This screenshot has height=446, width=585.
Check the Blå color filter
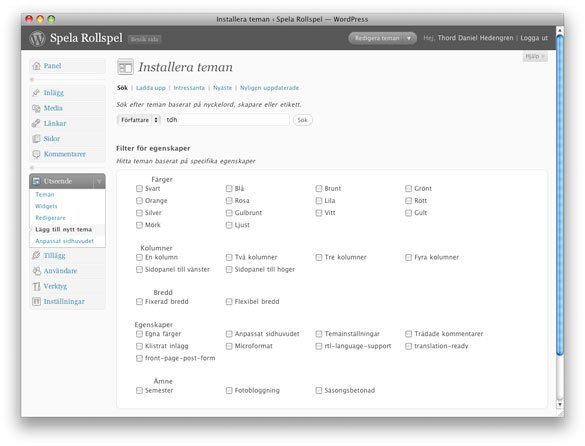(x=229, y=188)
